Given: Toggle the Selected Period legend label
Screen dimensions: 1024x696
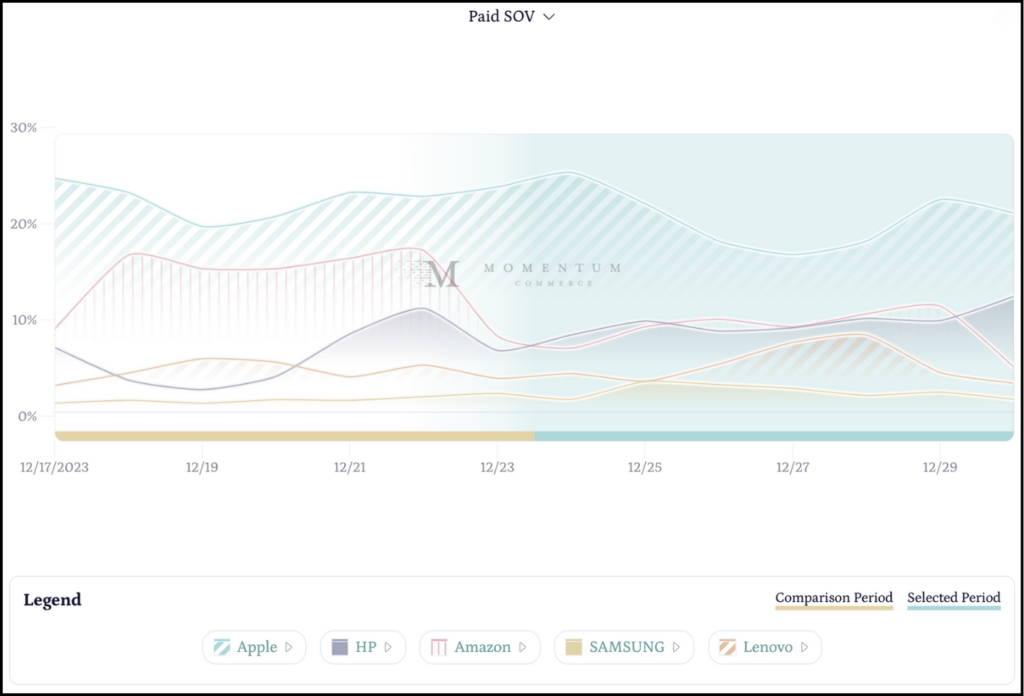Looking at the screenshot, I should (x=954, y=598).
